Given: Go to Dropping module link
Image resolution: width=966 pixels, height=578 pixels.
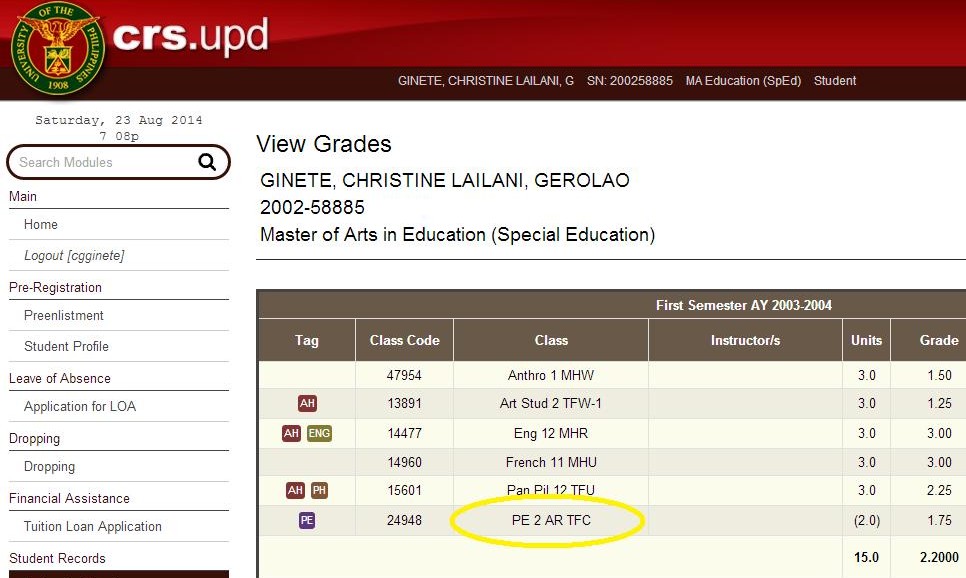Looking at the screenshot, I should click(49, 467).
